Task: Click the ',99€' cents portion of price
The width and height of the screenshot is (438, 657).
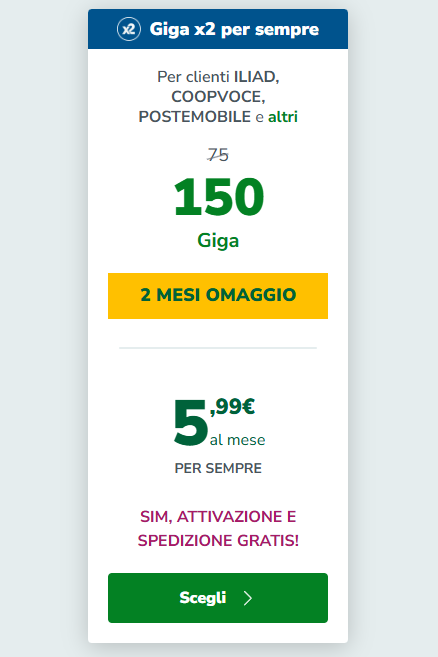Action: (x=233, y=406)
